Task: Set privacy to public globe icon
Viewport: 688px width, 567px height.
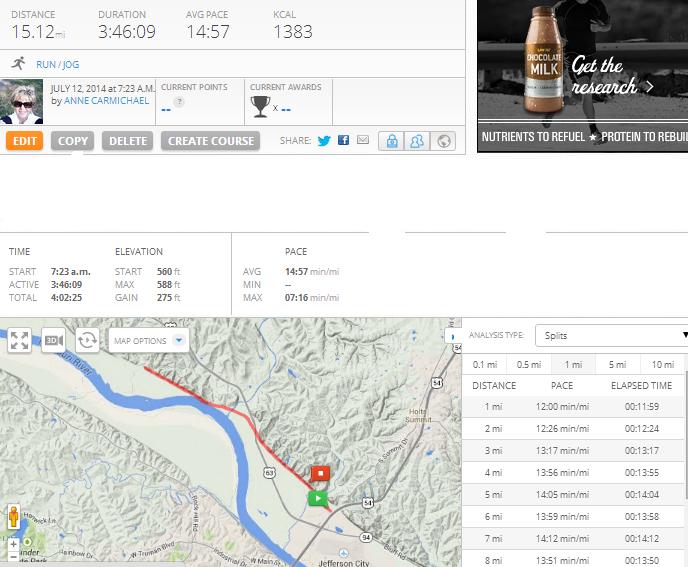Action: click(x=443, y=141)
